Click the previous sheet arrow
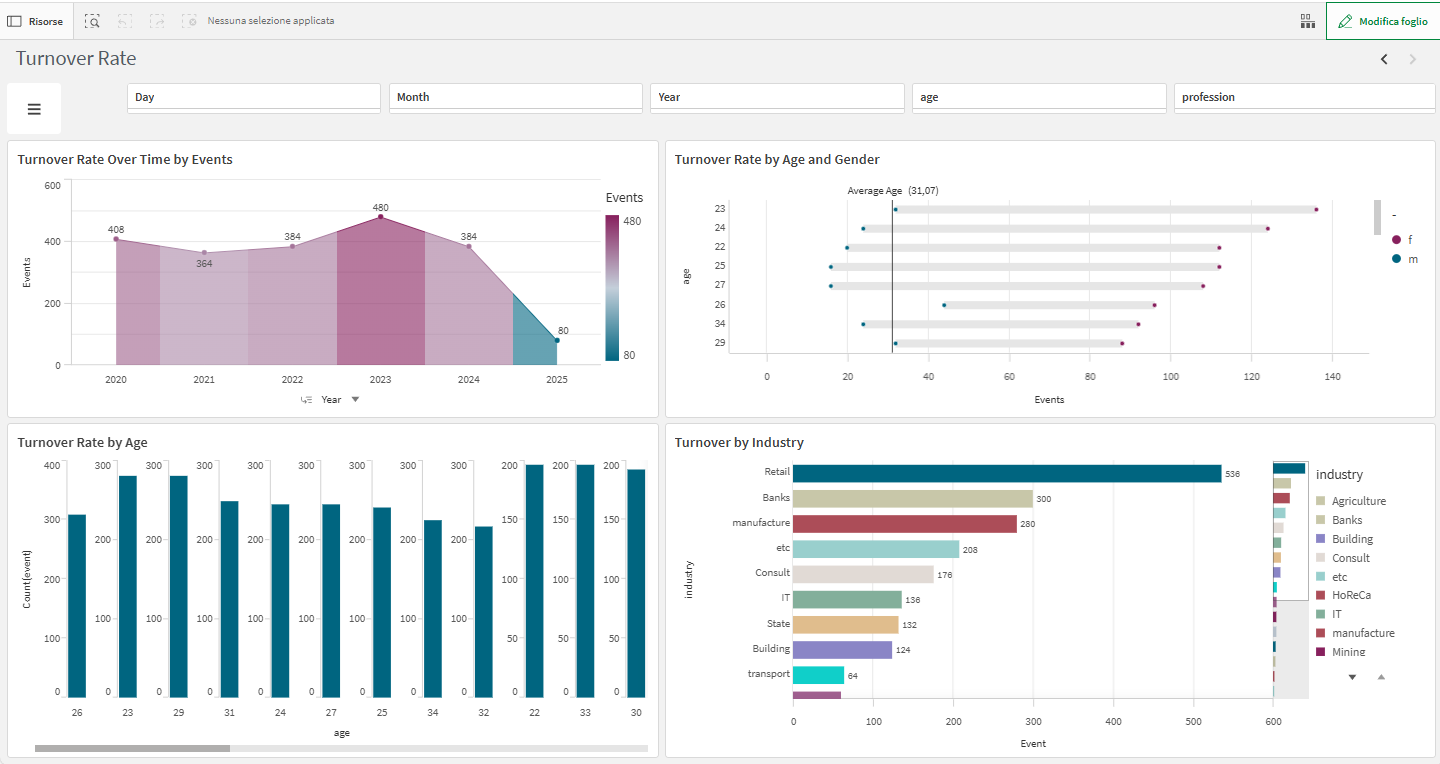This screenshot has height=764, width=1440. [x=1385, y=59]
